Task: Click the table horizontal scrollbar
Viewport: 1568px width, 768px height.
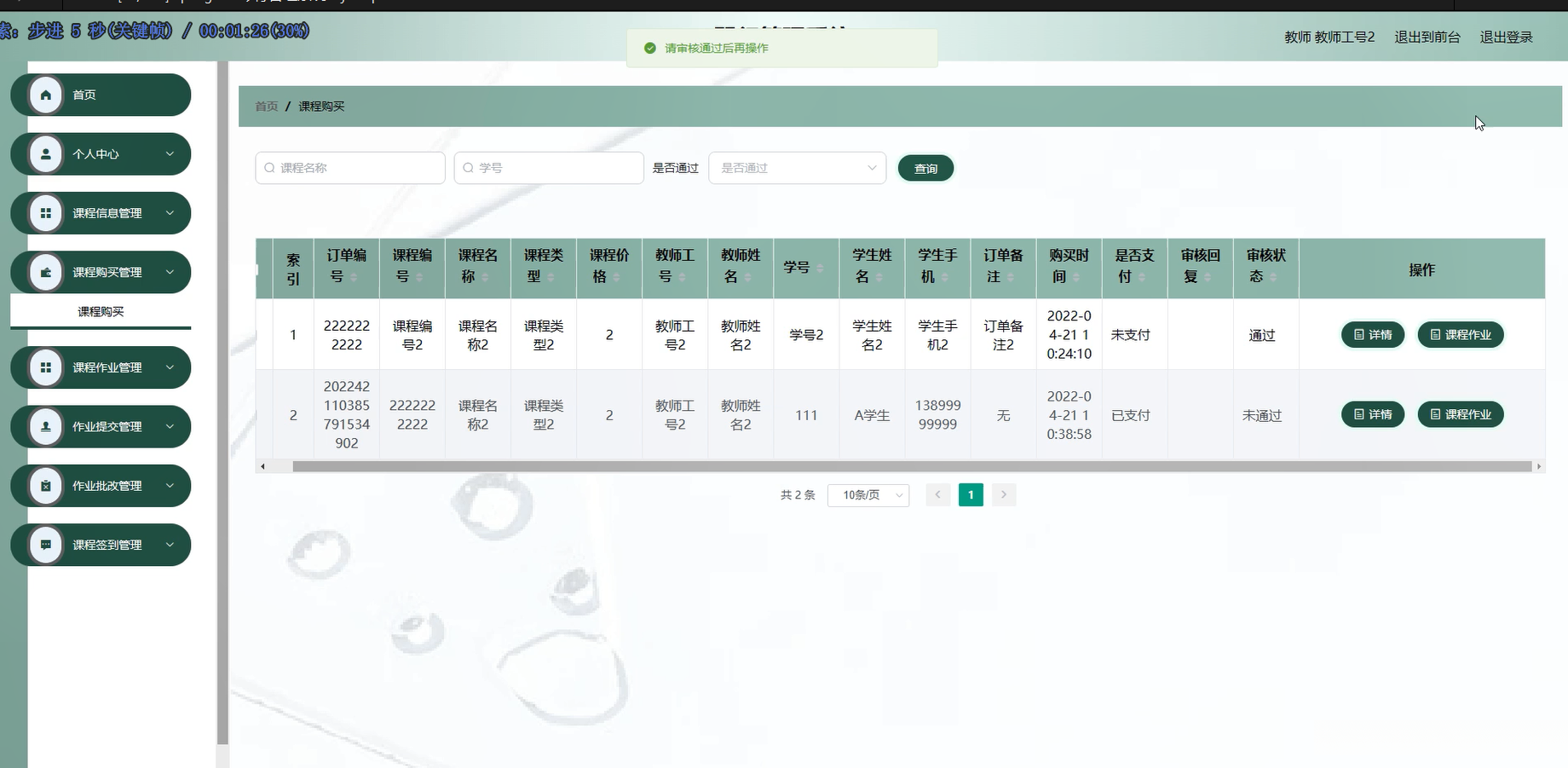Action: pyautogui.click(x=912, y=466)
